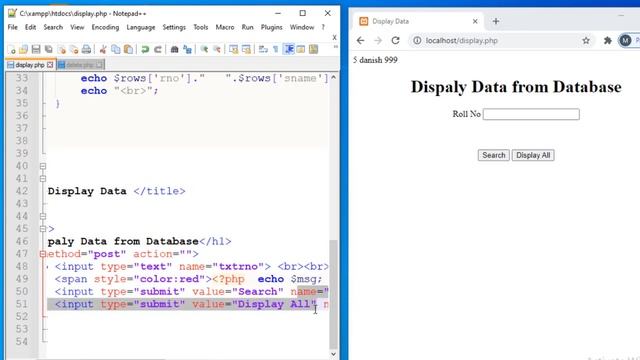640x360 pixels.
Task: Toggle the highlighted Indent Guide icon
Action: tap(289, 49)
